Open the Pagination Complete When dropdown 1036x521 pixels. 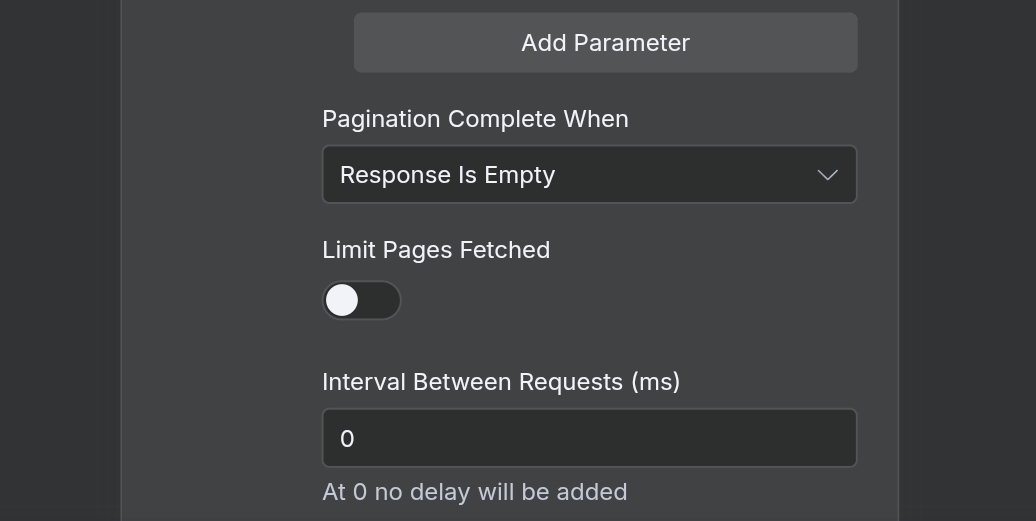coord(589,175)
